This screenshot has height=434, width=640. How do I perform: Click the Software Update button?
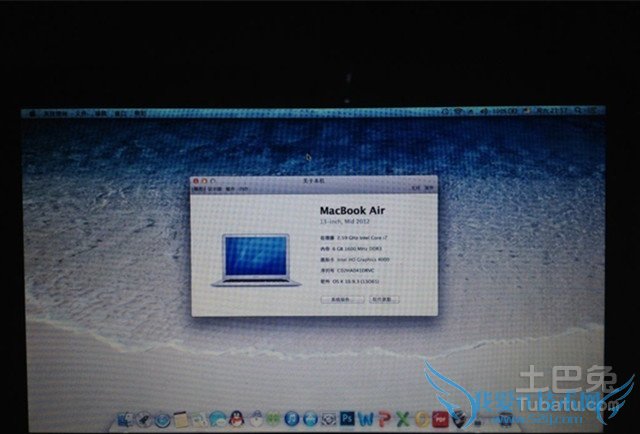[384, 299]
